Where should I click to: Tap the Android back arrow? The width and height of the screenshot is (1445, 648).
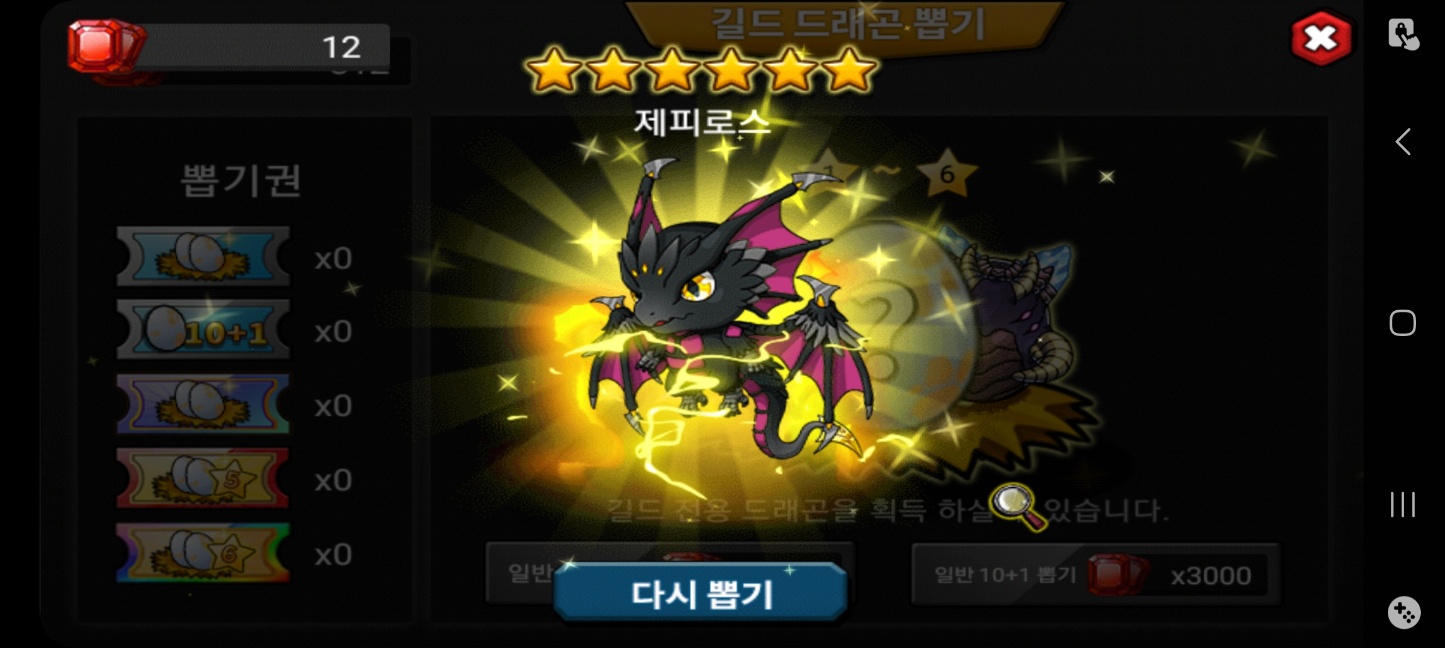(x=1403, y=142)
